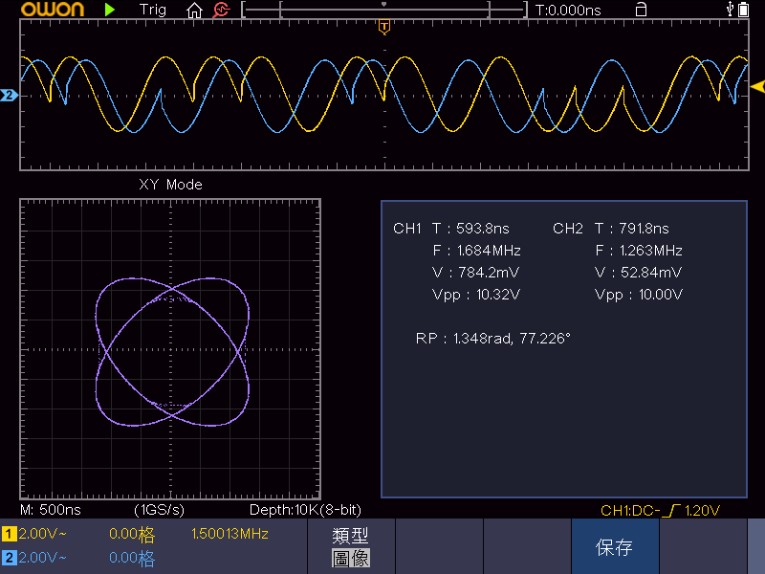Click the Depth:10K(8-bit) readout
The height and width of the screenshot is (574, 765).
(x=305, y=510)
